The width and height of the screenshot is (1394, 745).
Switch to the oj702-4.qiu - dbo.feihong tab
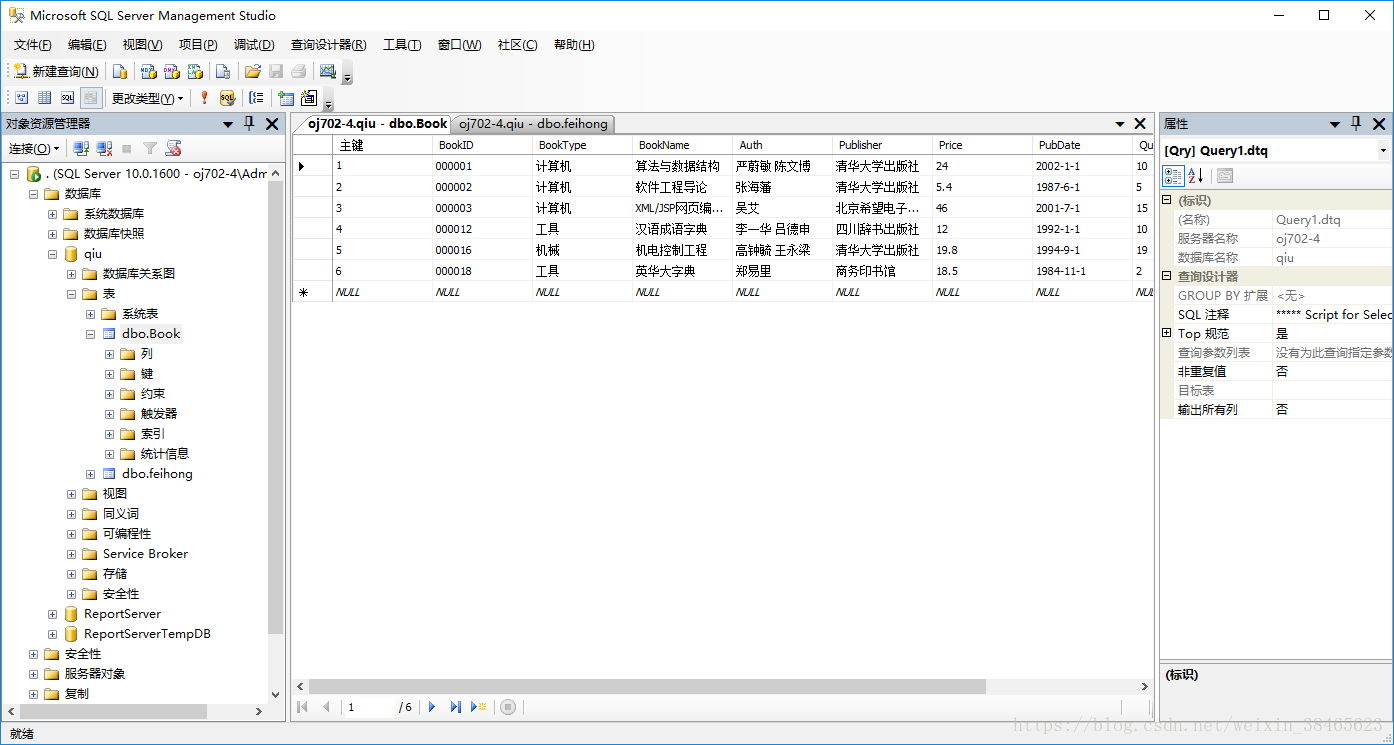pos(533,124)
